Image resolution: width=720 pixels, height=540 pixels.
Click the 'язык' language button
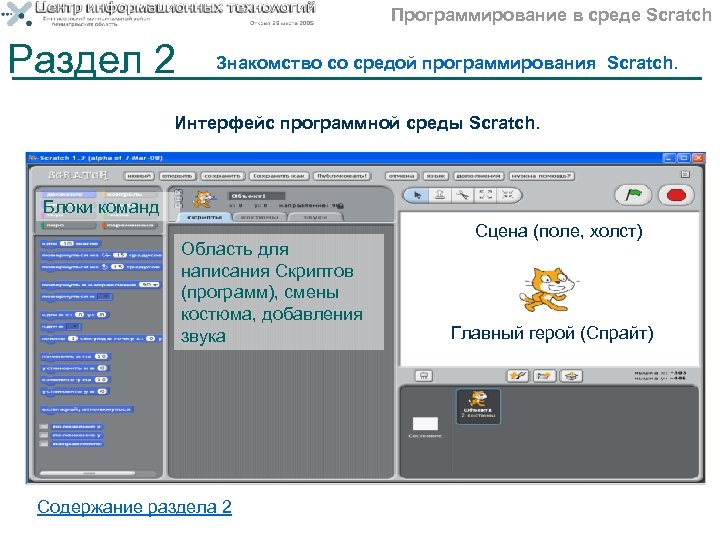click(x=435, y=176)
